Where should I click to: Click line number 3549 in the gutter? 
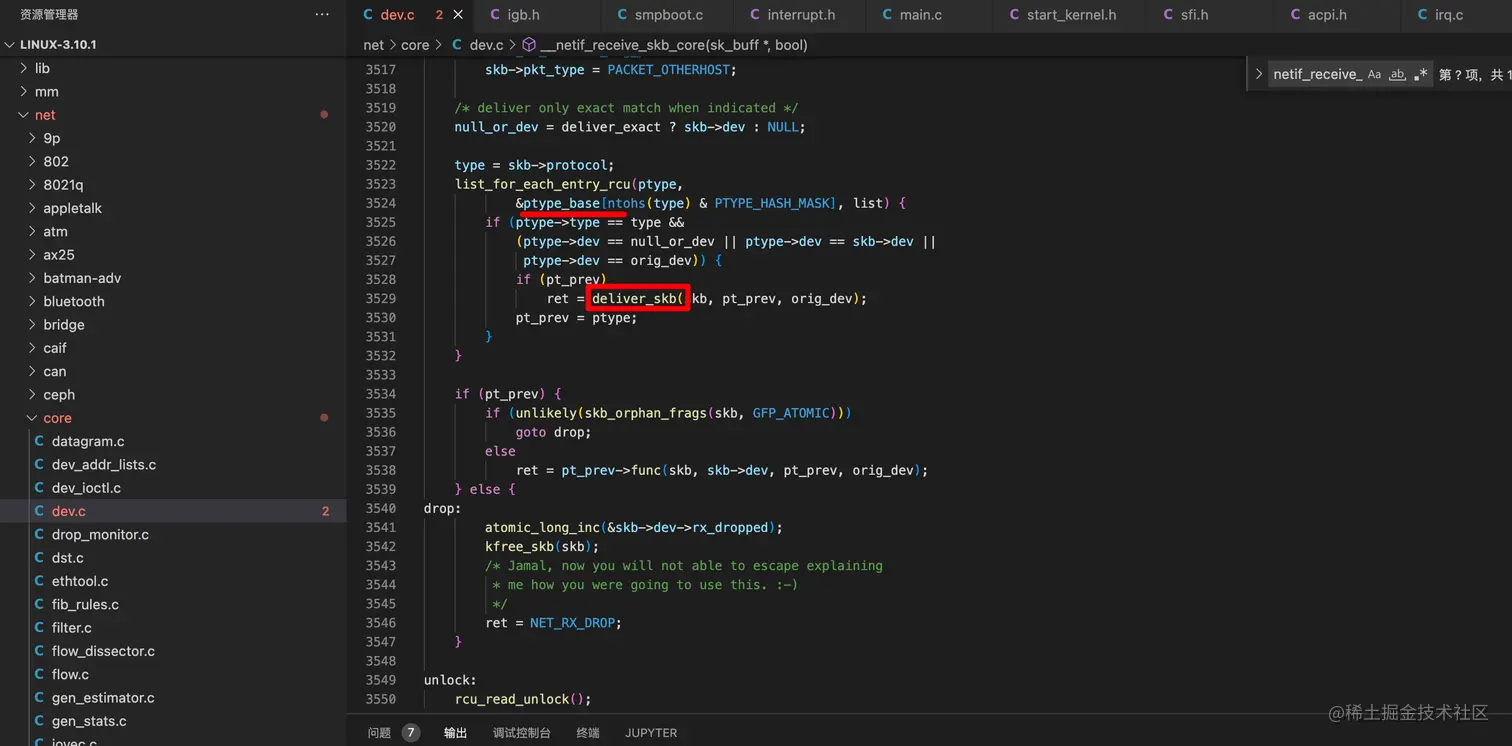point(380,680)
